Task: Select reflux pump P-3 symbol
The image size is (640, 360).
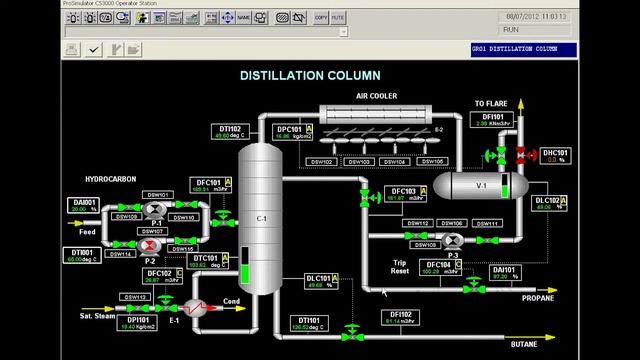Action: [452, 241]
